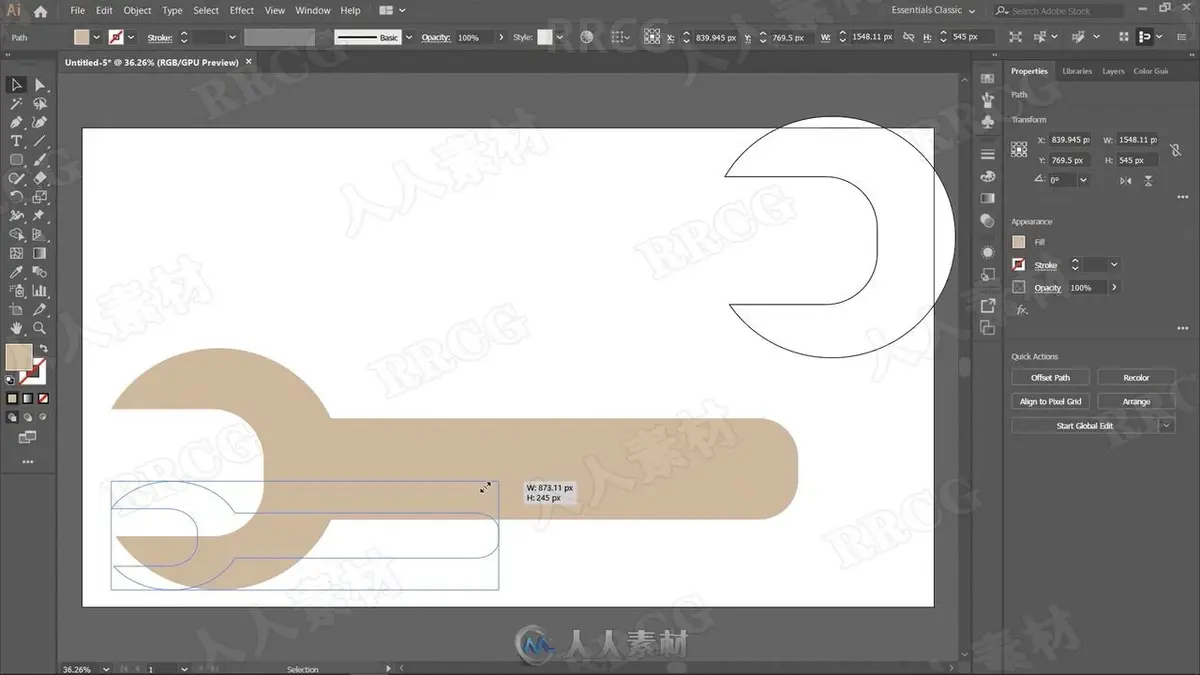Flip the selection horizontally in the Transform section
Screen dimensions: 1200x675
tap(1126, 180)
